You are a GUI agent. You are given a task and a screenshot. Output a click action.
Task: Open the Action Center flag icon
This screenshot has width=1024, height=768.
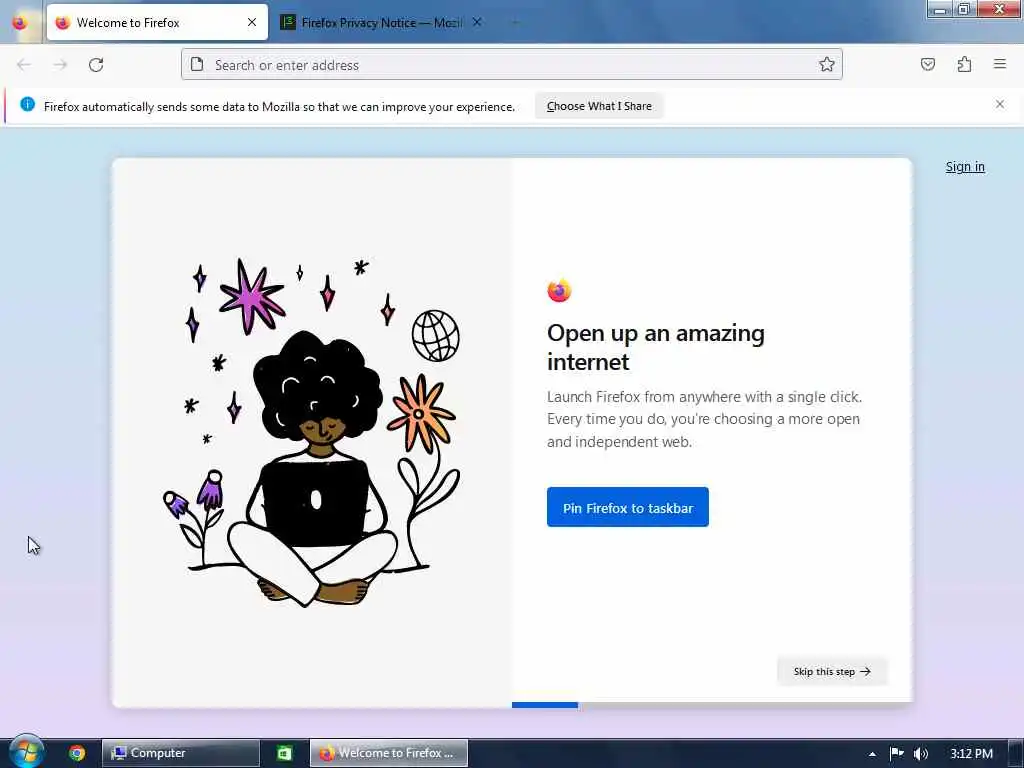pos(897,754)
